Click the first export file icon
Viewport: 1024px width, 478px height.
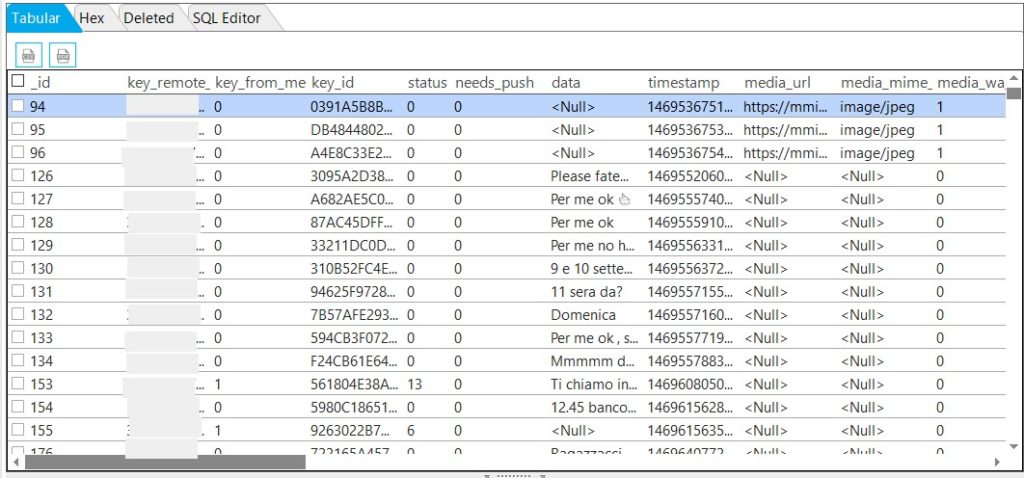[30, 55]
